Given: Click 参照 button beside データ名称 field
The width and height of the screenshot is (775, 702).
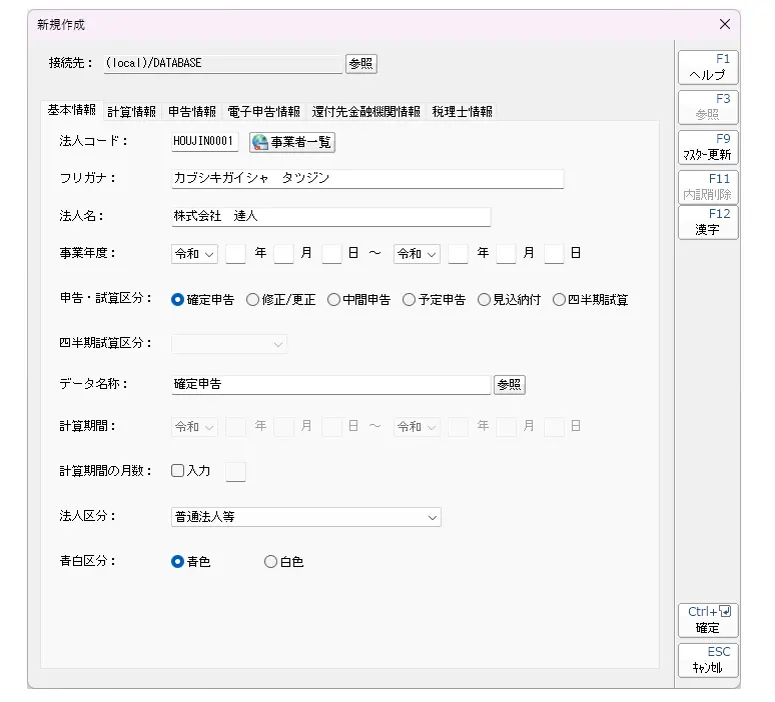Looking at the screenshot, I should click(509, 384).
